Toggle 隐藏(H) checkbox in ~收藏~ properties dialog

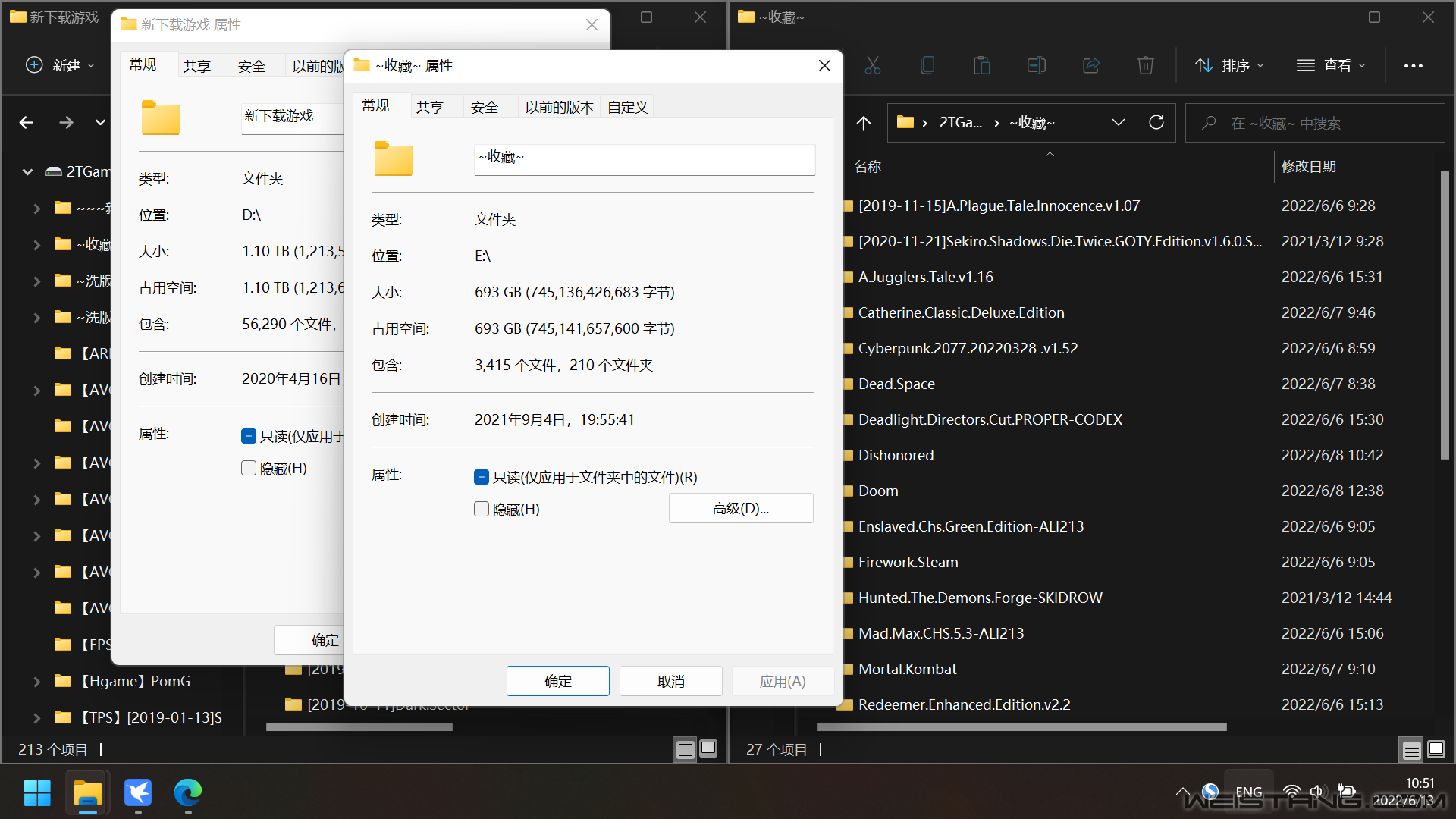(x=482, y=509)
